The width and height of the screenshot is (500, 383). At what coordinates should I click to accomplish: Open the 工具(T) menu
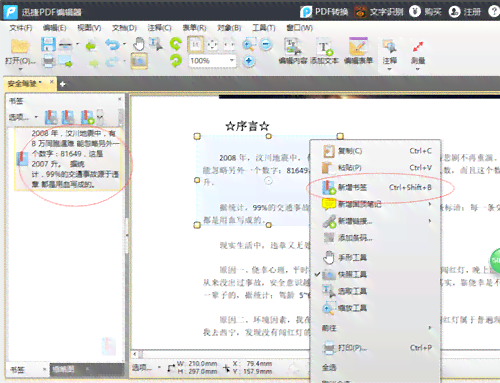click(x=264, y=28)
